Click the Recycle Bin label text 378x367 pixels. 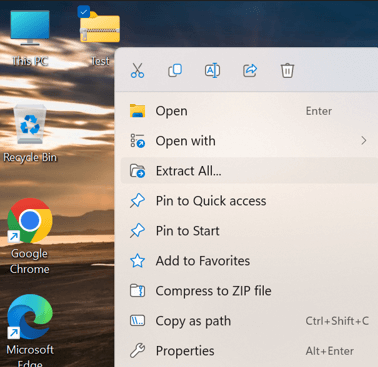pos(30,157)
